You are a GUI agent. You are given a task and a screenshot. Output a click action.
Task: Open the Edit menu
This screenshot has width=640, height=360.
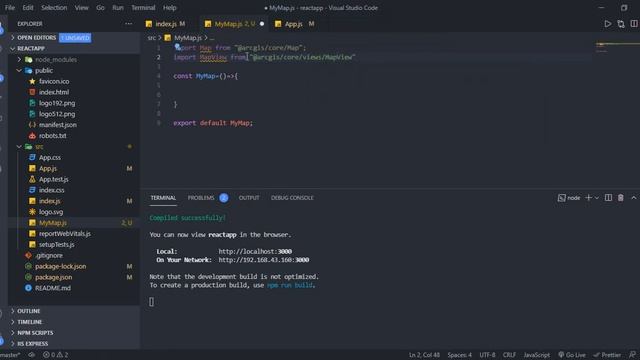28,8
